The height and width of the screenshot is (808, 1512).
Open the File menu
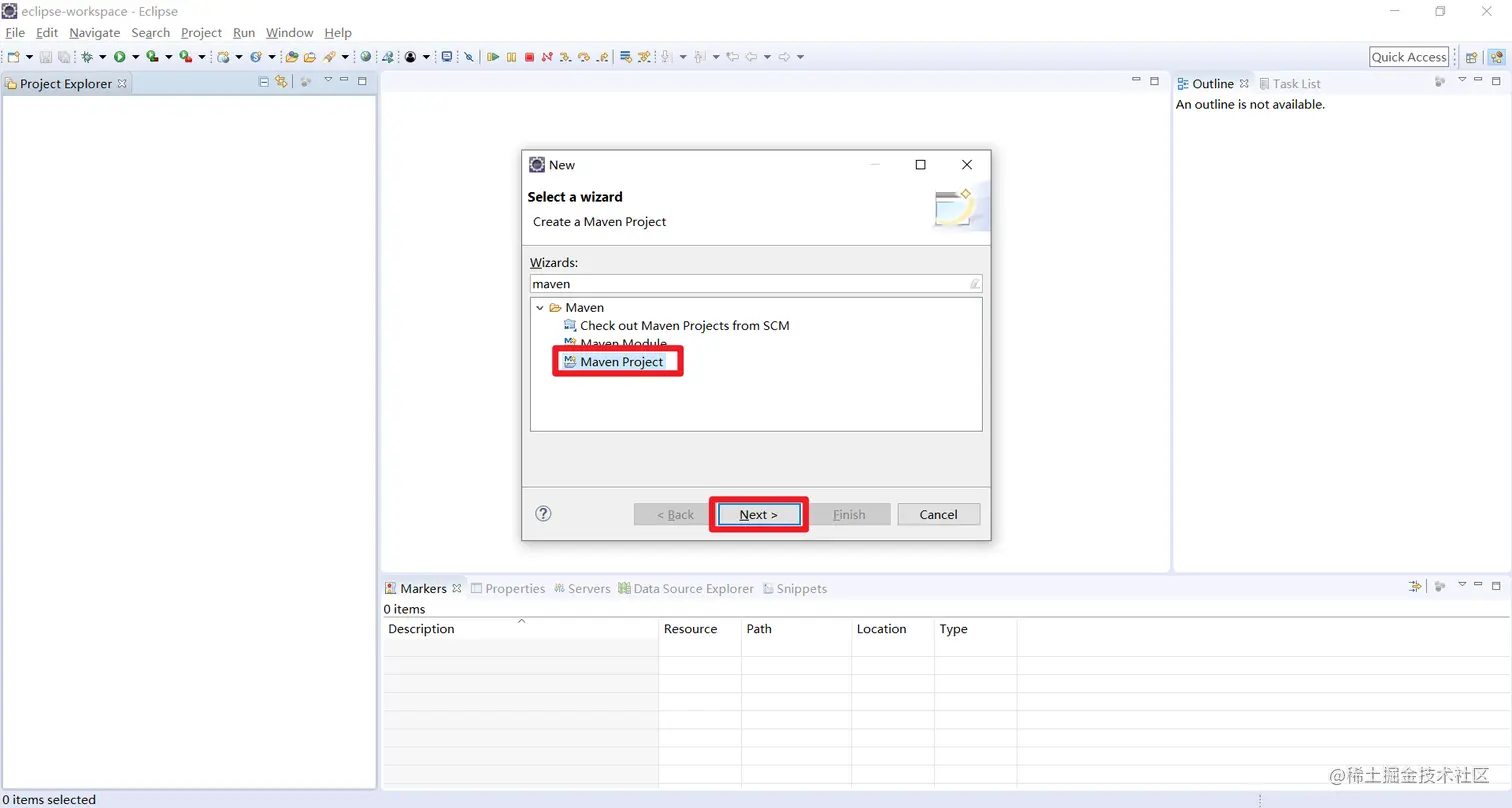pos(15,33)
